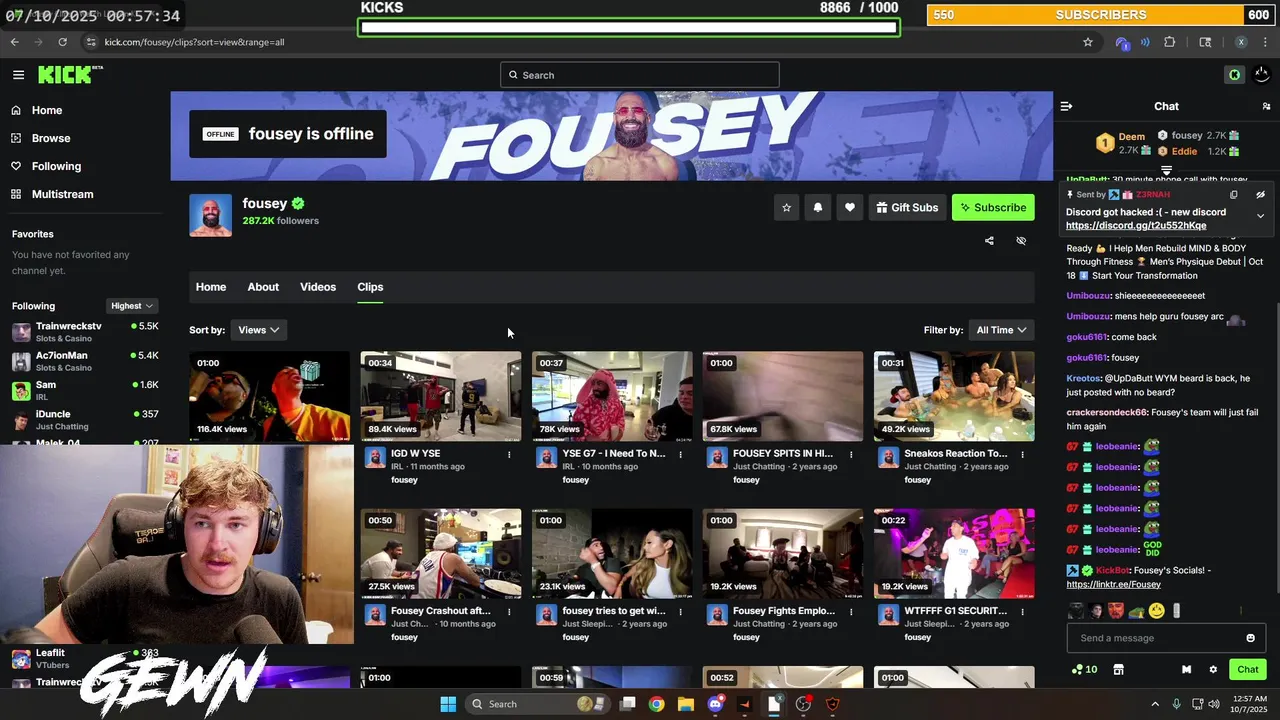The width and height of the screenshot is (1280, 720).
Task: Open browser extensions puzzle icon
Action: [x=1170, y=42]
